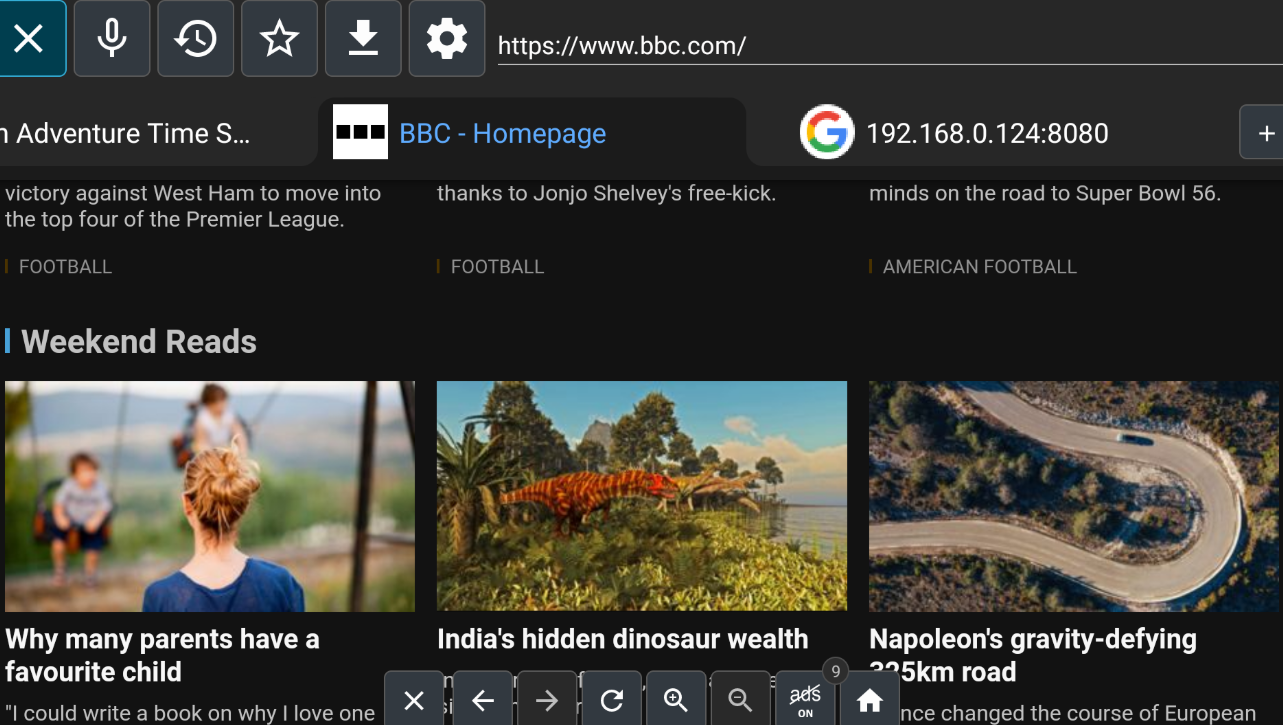Zoom in on the page

point(675,698)
